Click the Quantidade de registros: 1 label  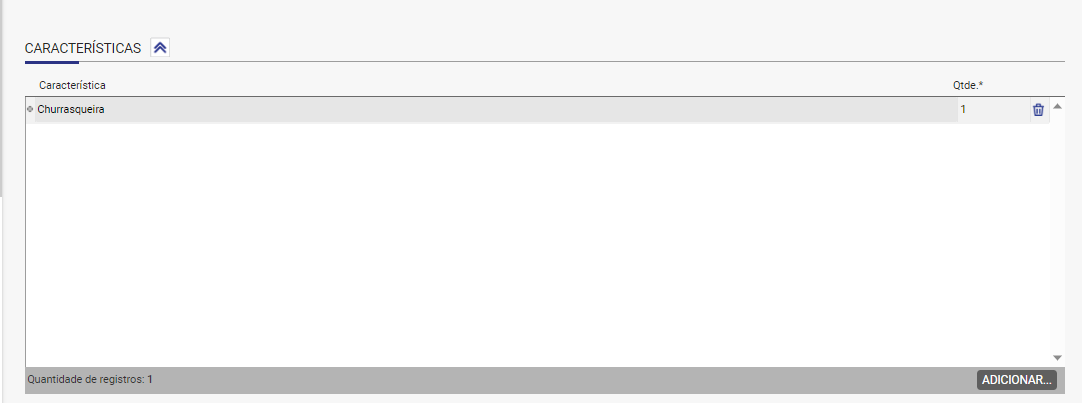(x=90, y=379)
